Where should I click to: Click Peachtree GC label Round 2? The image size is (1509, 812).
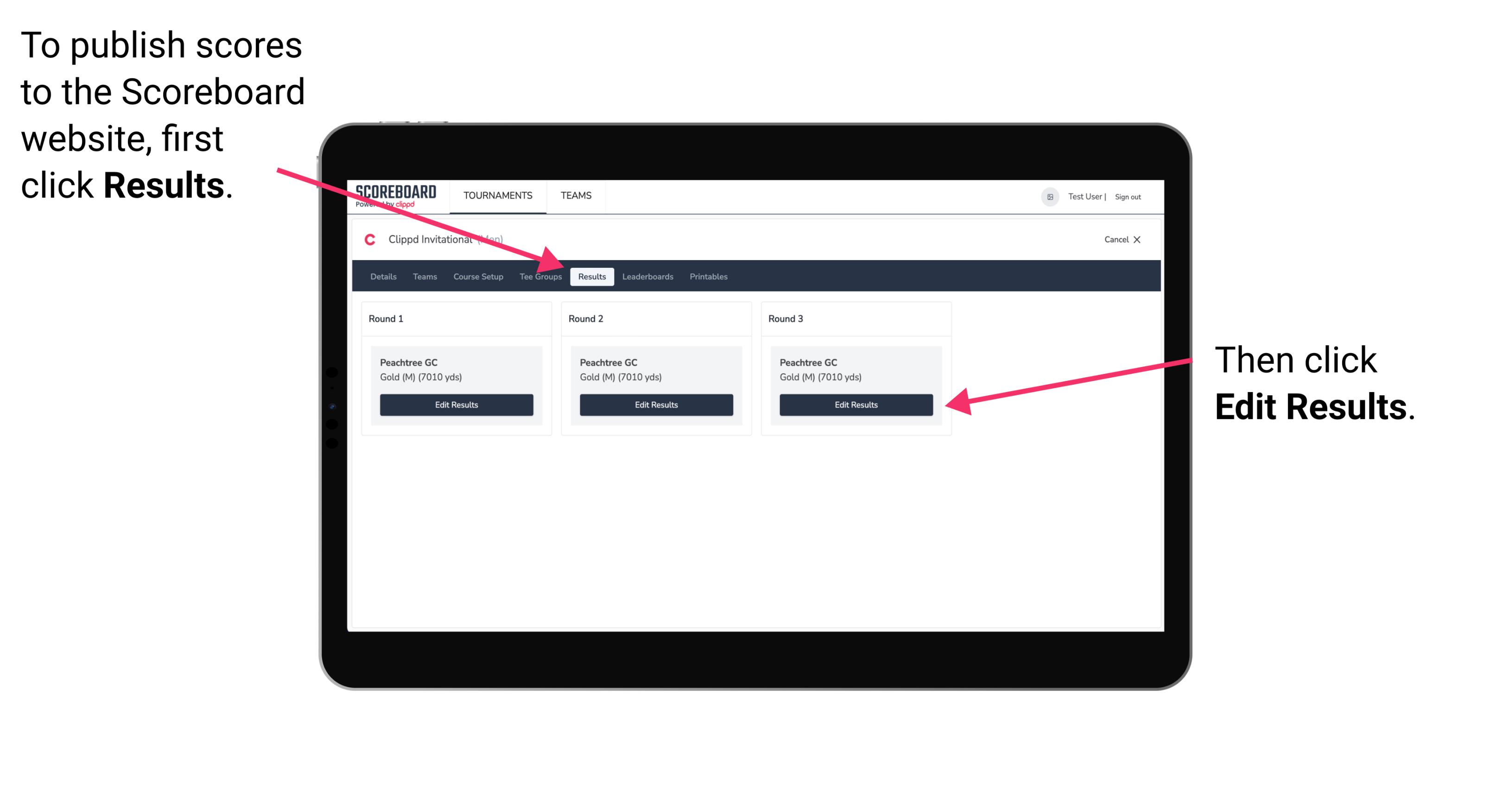tap(608, 362)
